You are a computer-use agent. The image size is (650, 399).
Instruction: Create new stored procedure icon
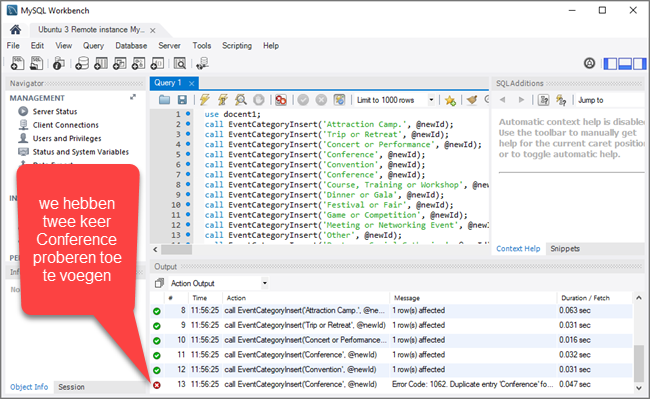click(138, 63)
